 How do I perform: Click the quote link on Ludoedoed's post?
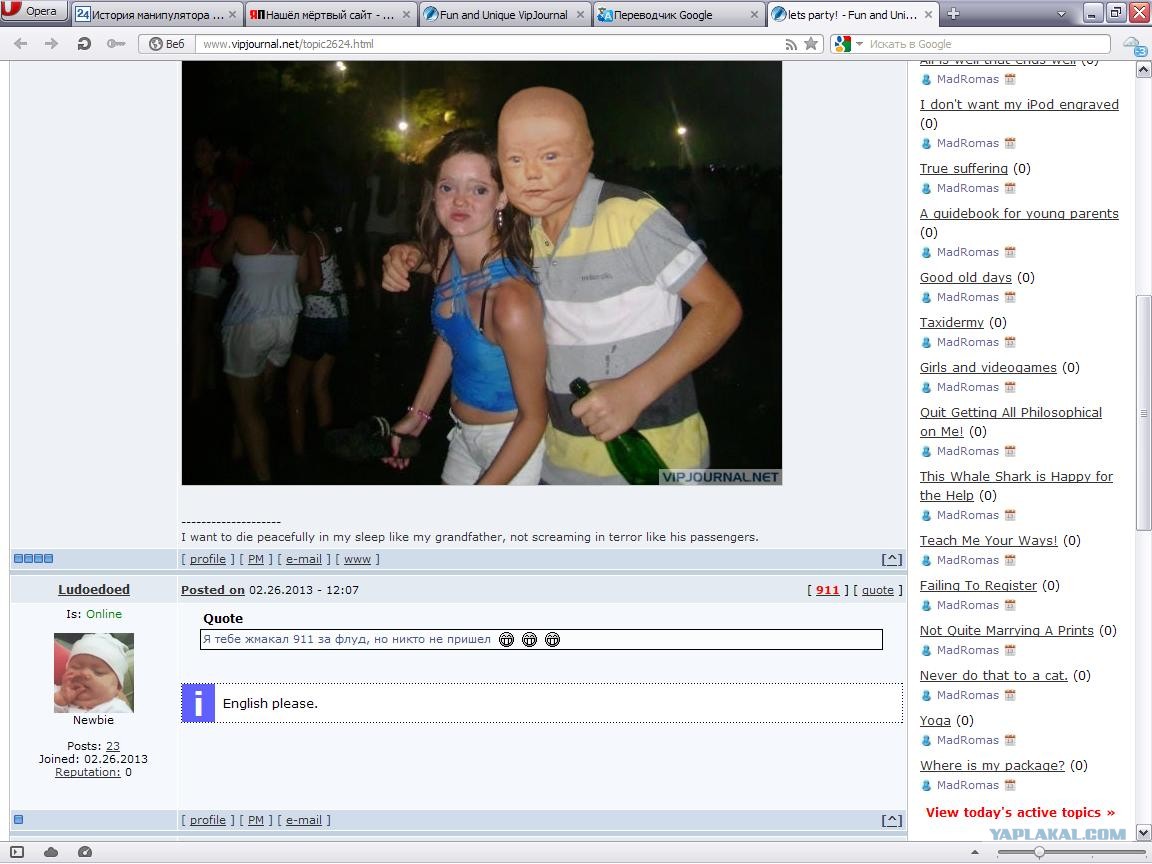tap(878, 590)
